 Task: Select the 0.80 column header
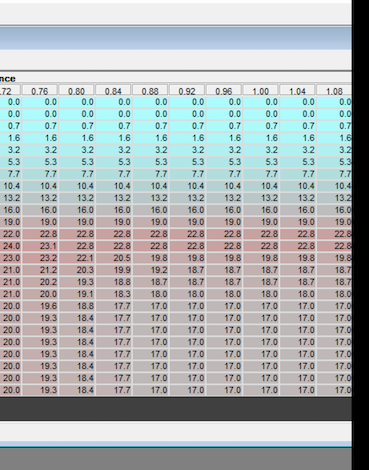(x=77, y=90)
